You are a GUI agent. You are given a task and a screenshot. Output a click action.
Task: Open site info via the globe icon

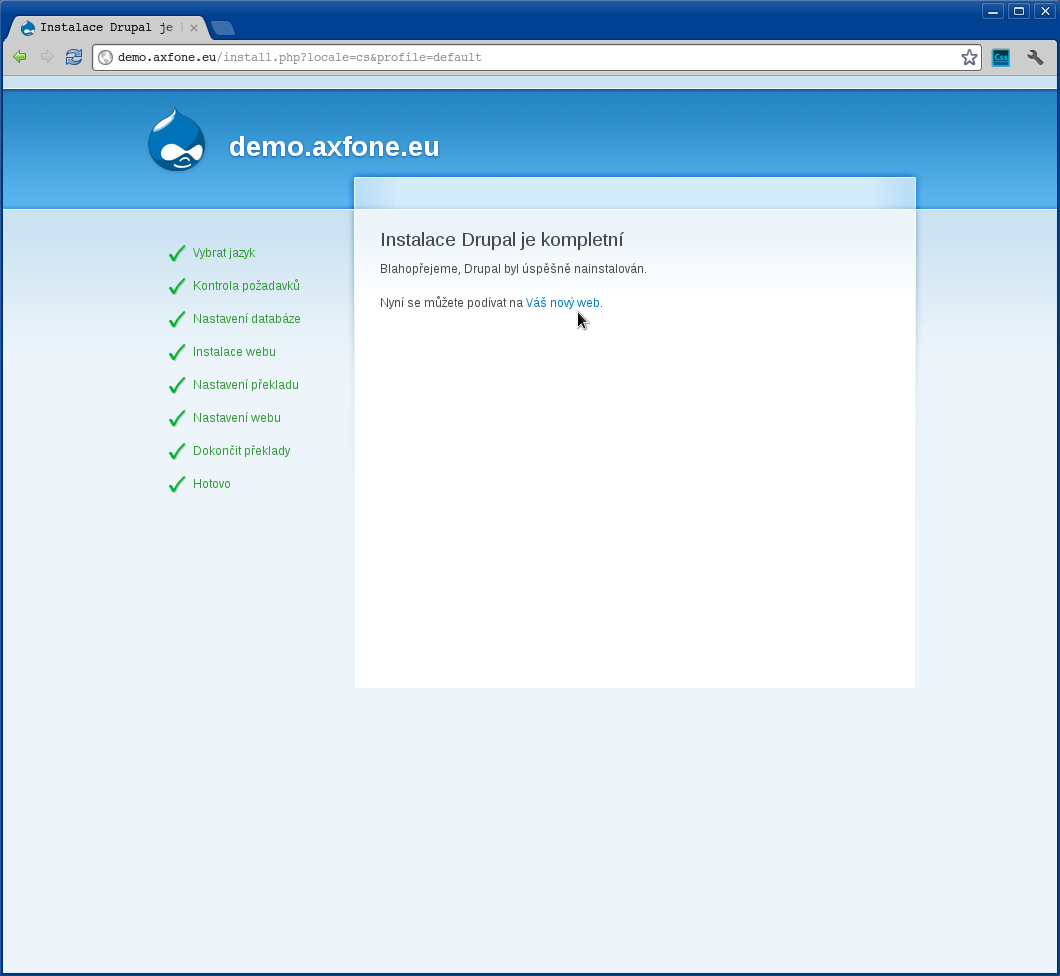pos(106,58)
